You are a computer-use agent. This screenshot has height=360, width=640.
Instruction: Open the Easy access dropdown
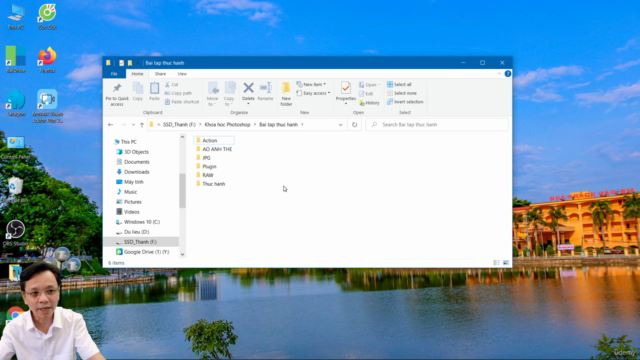pos(313,93)
